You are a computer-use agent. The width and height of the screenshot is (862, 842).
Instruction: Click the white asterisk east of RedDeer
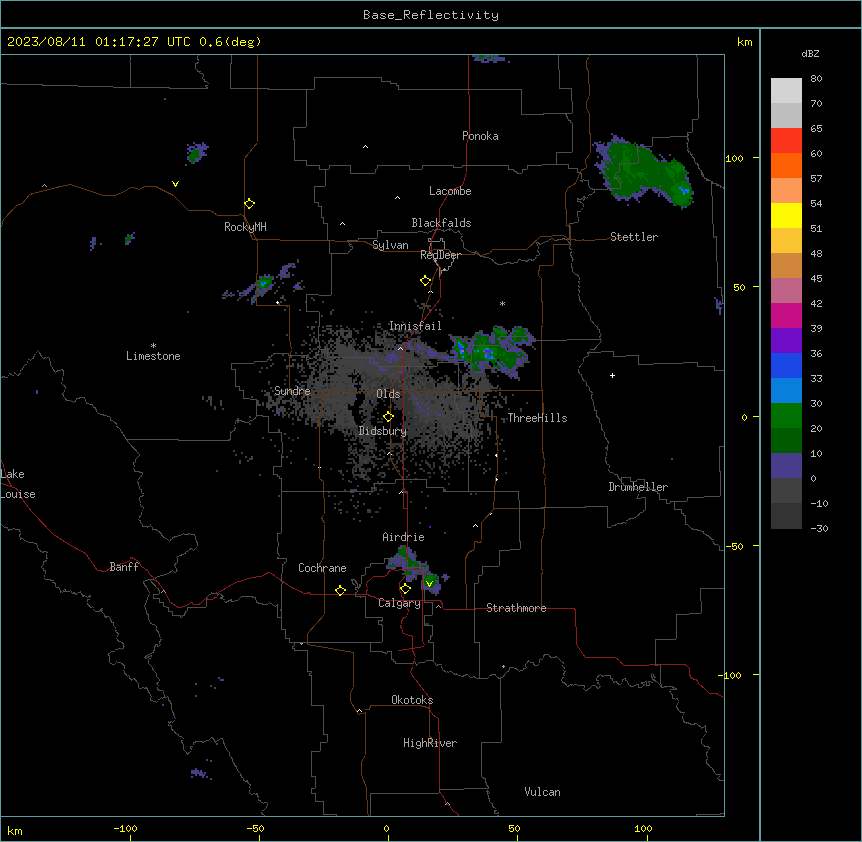pyautogui.click(x=502, y=303)
